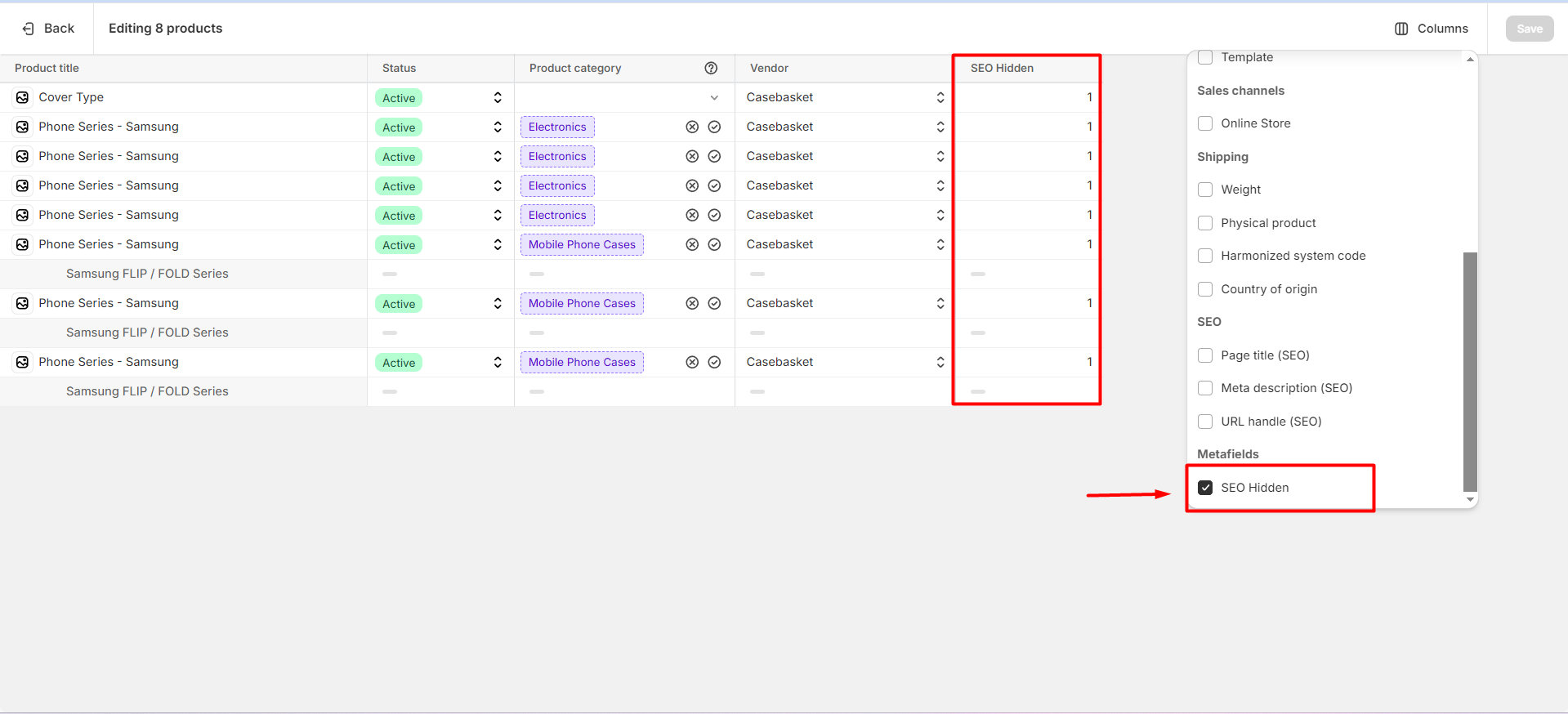Confirm Electronics category in first Samsung row
The image size is (1568, 714).
(714, 127)
